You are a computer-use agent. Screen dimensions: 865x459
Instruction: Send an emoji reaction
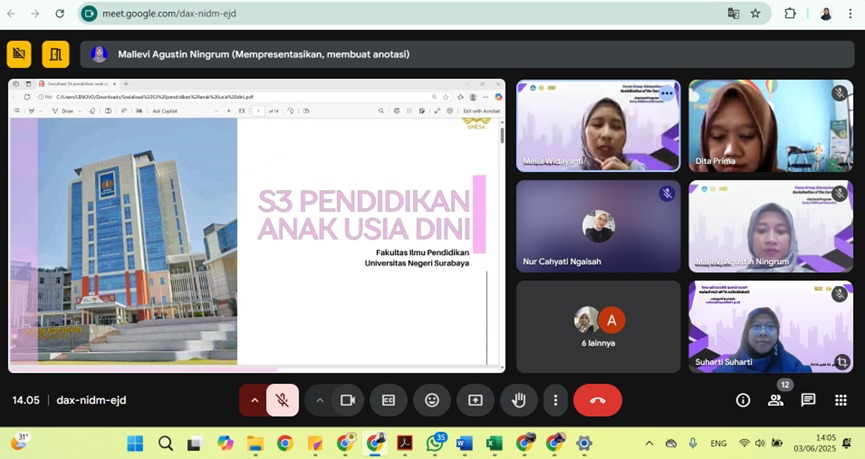pyautogui.click(x=432, y=400)
